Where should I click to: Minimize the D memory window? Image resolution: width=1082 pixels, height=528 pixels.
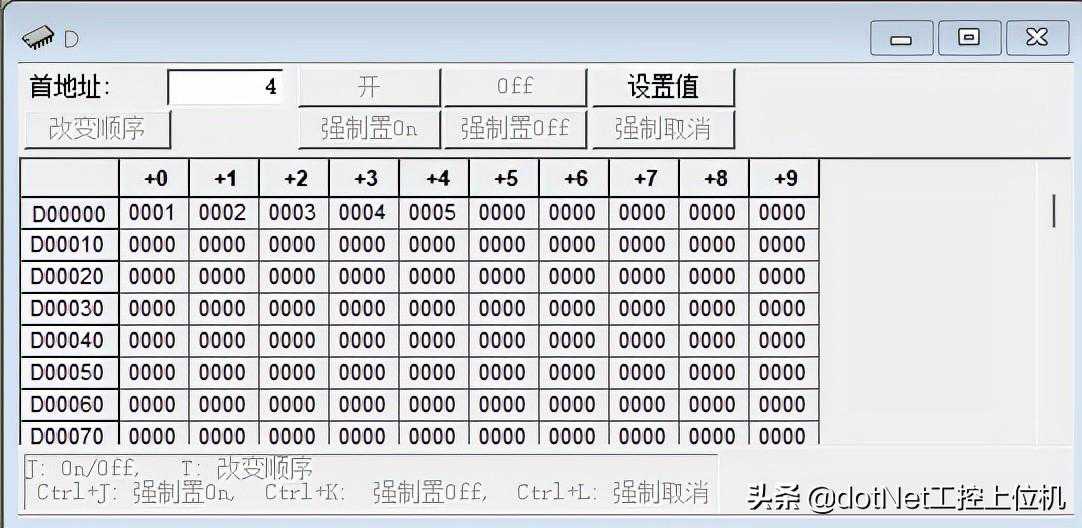(x=901, y=38)
